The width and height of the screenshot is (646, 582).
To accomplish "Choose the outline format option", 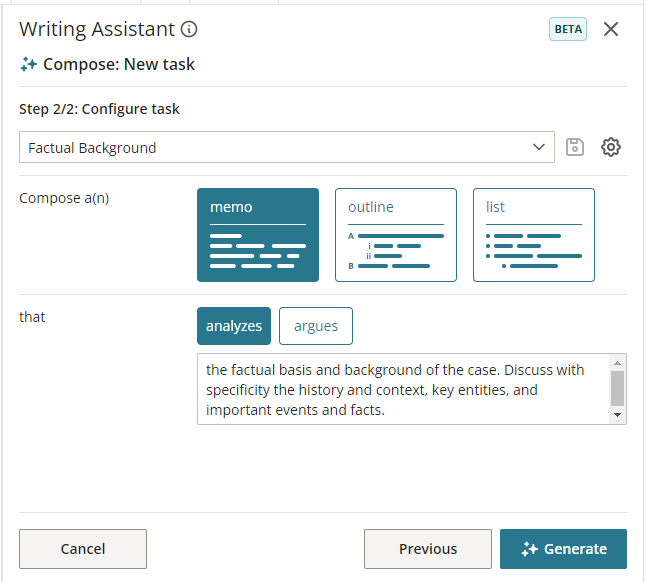I will [396, 235].
